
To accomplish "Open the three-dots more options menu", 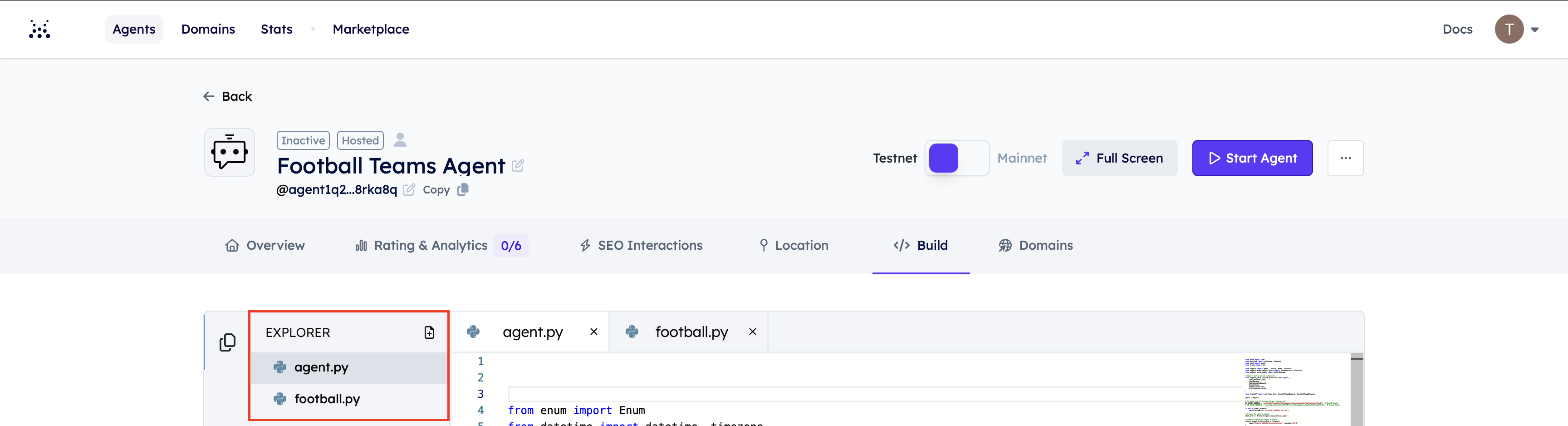I will tap(1345, 159).
